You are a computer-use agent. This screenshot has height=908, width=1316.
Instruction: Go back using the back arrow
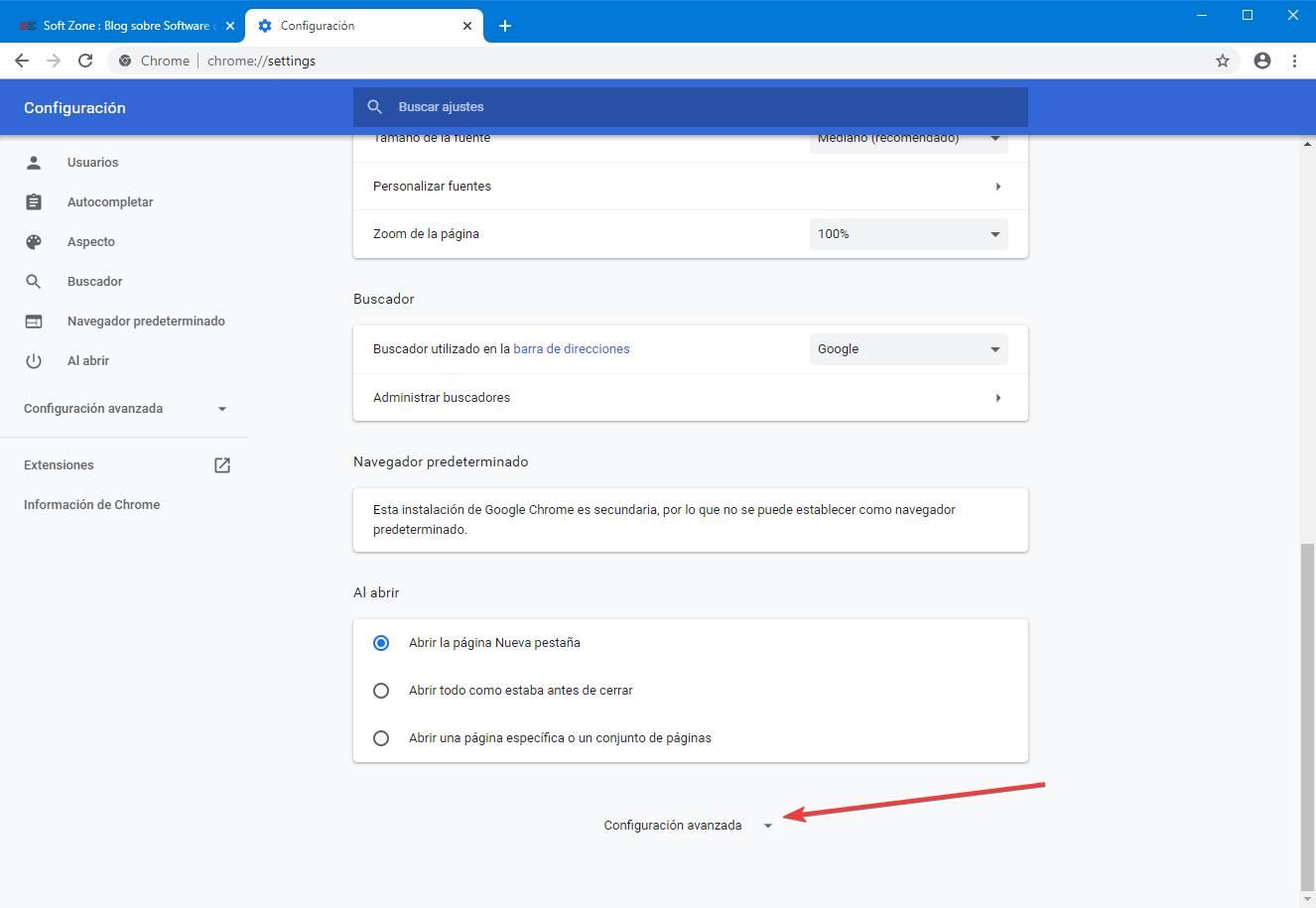[22, 61]
